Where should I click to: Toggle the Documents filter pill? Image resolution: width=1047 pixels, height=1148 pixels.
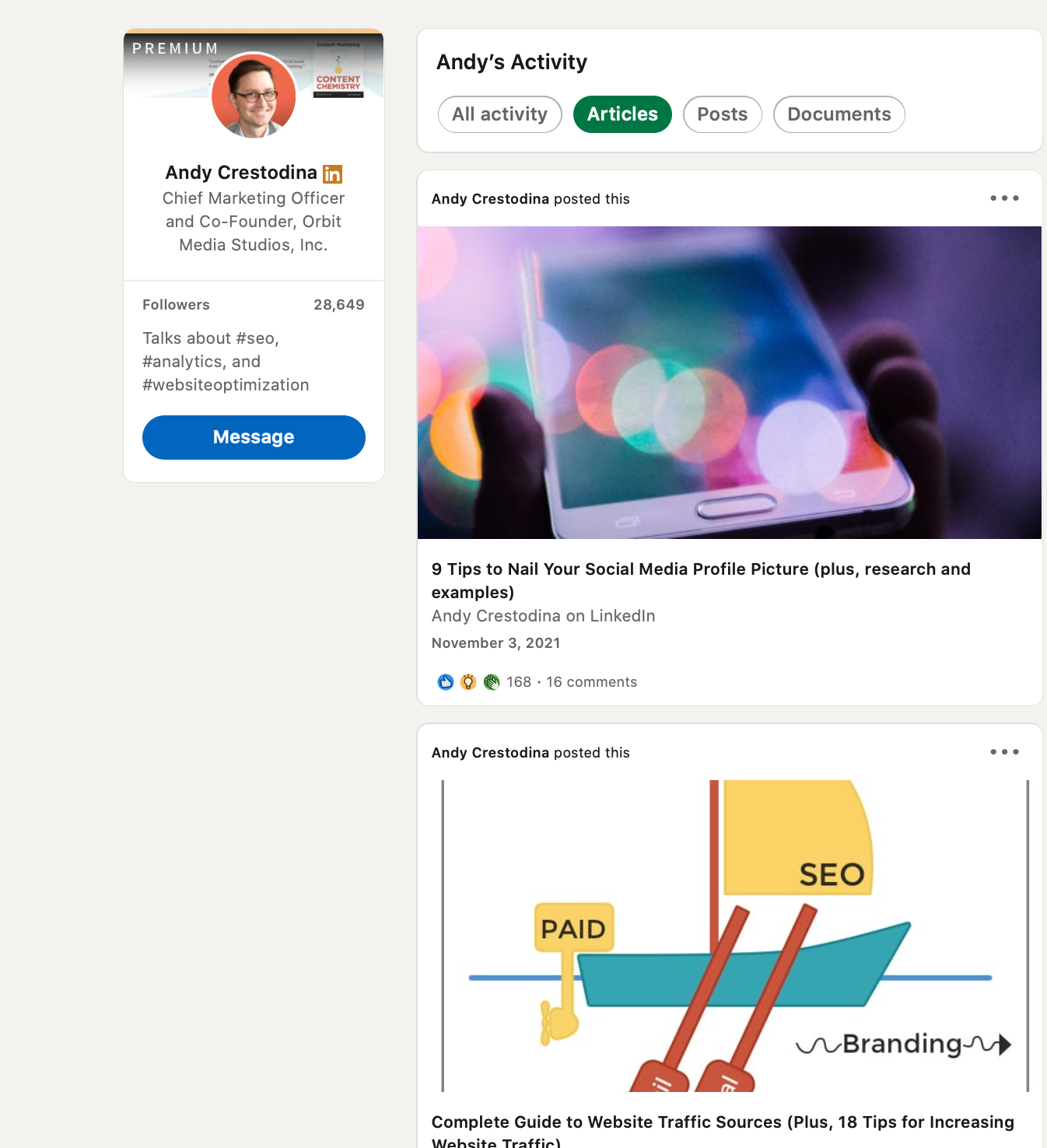(839, 114)
